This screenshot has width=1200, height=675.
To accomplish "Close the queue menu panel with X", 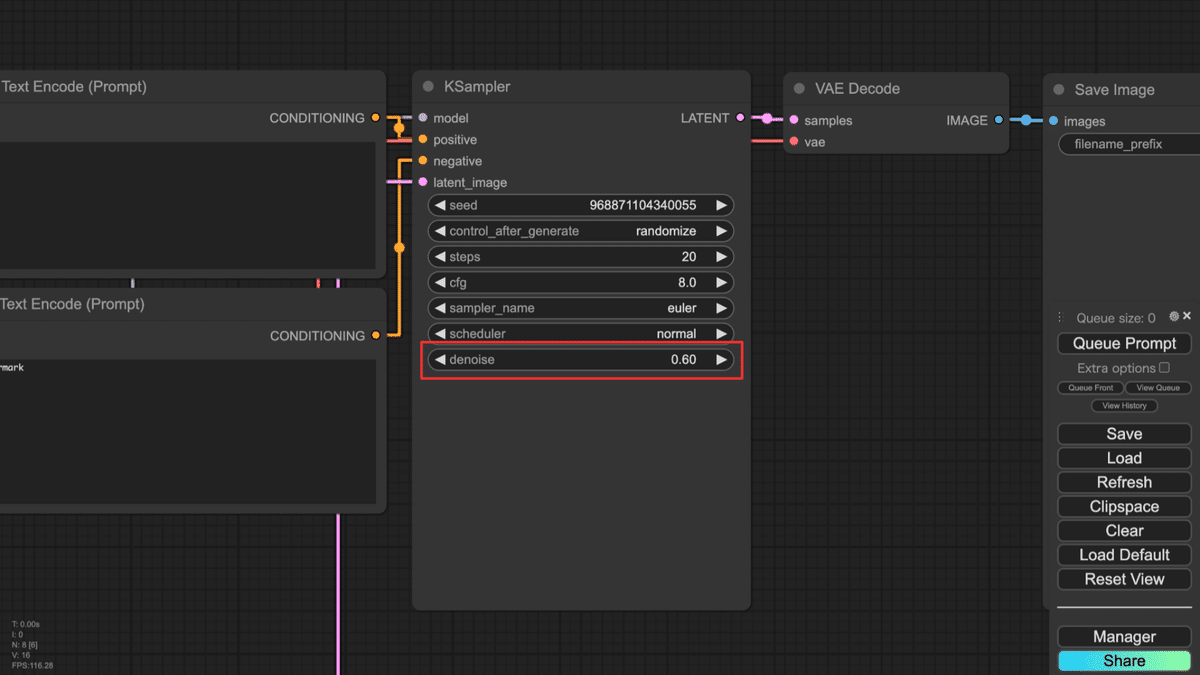I will point(1187,316).
